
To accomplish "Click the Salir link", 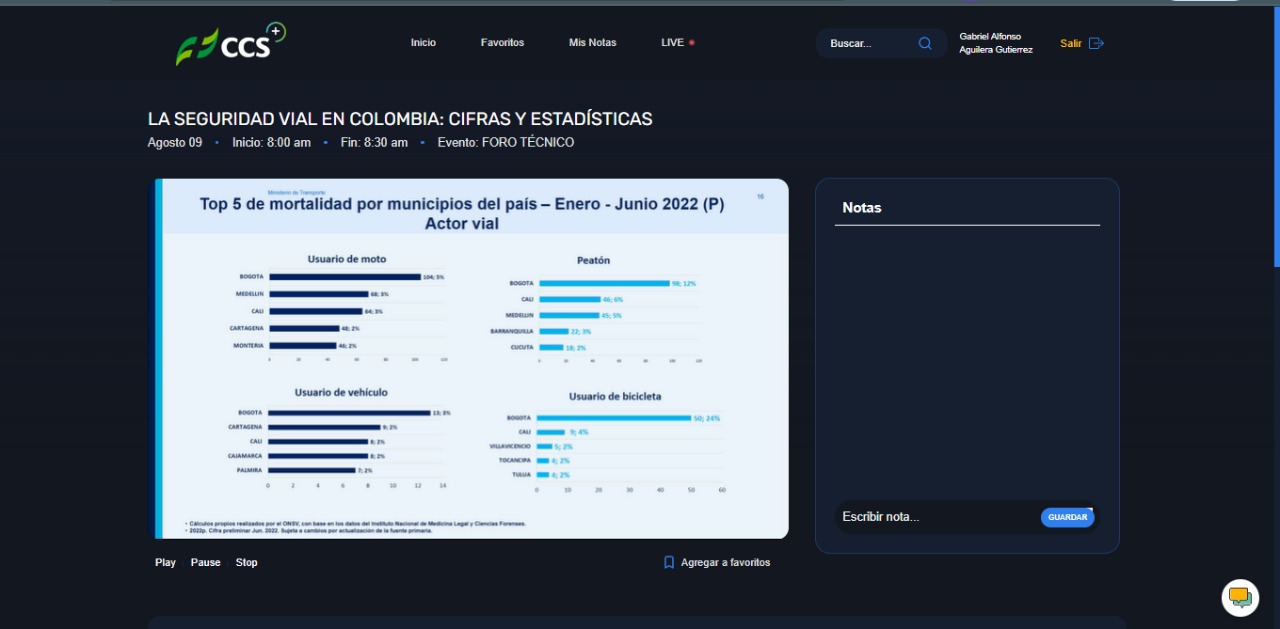I will coord(1071,43).
